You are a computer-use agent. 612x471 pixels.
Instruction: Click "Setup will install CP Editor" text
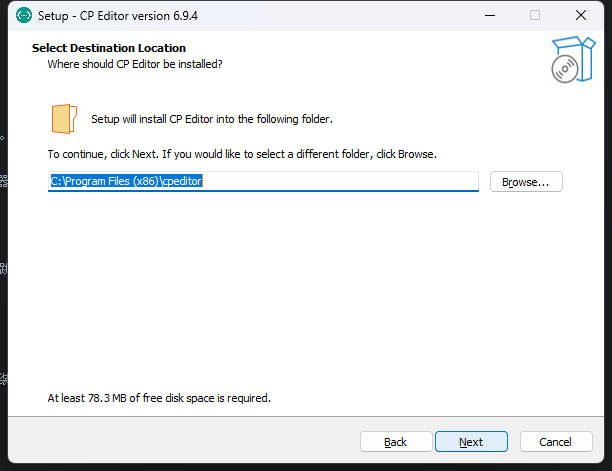click(x=212, y=119)
